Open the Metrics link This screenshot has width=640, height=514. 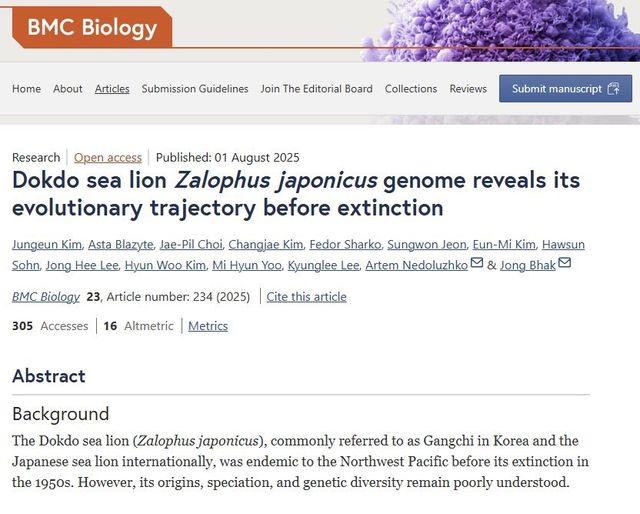208,326
